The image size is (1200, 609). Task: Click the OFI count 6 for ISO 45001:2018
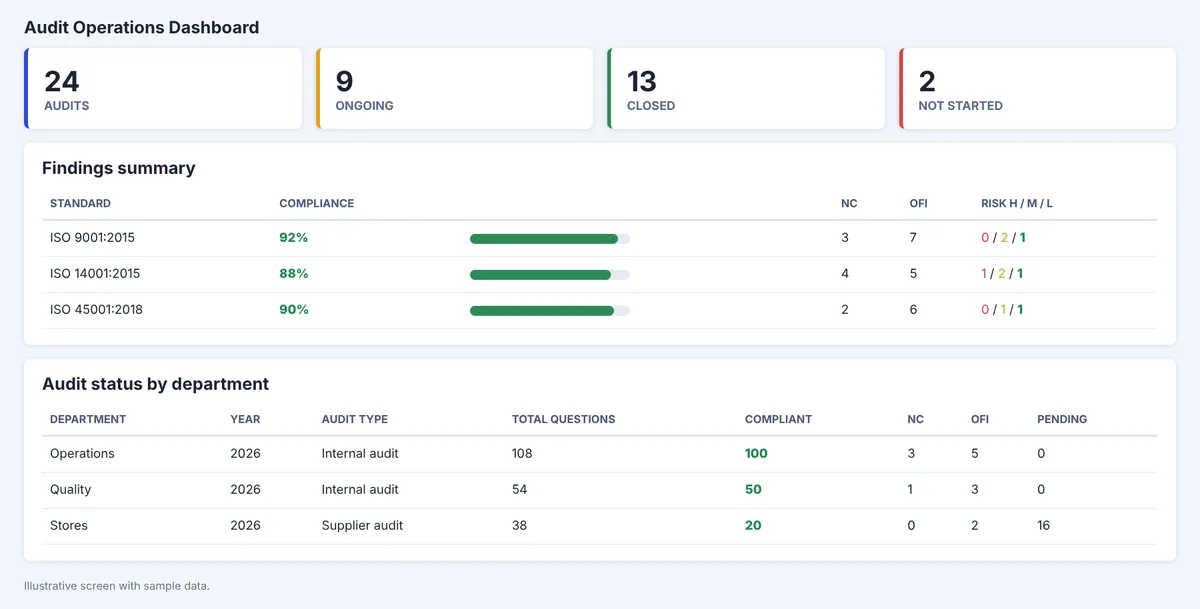tap(913, 310)
